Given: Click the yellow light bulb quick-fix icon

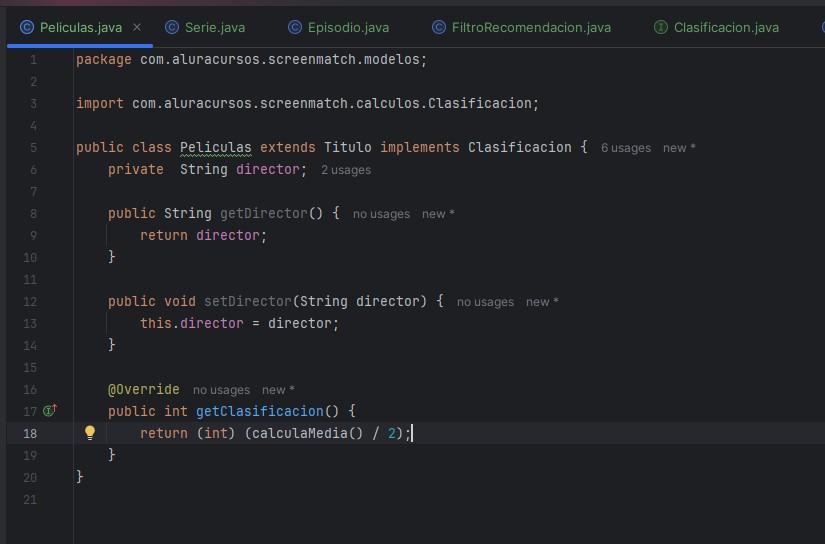Looking at the screenshot, I should click(90, 432).
